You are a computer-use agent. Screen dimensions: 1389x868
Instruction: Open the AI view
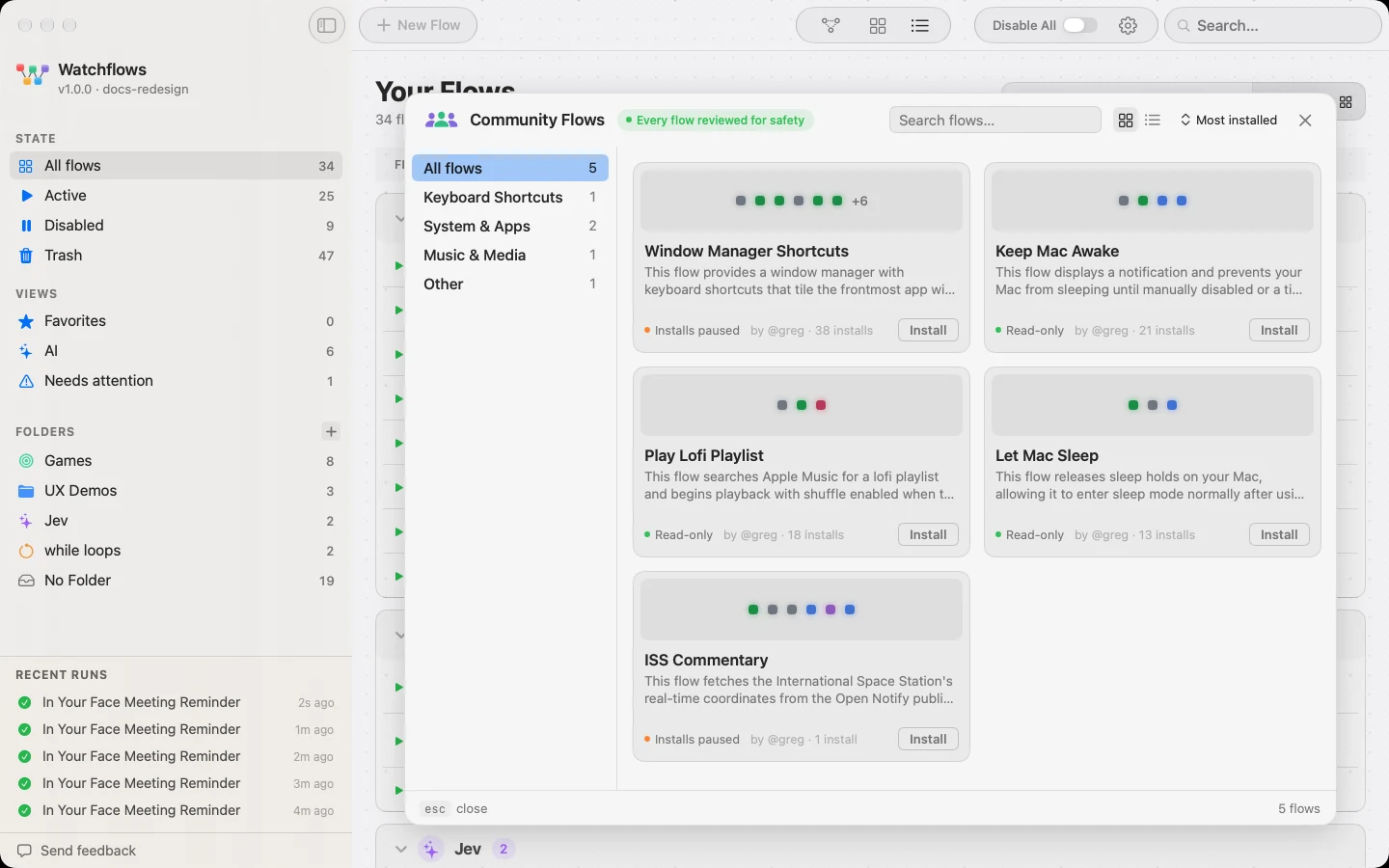[x=176, y=351]
